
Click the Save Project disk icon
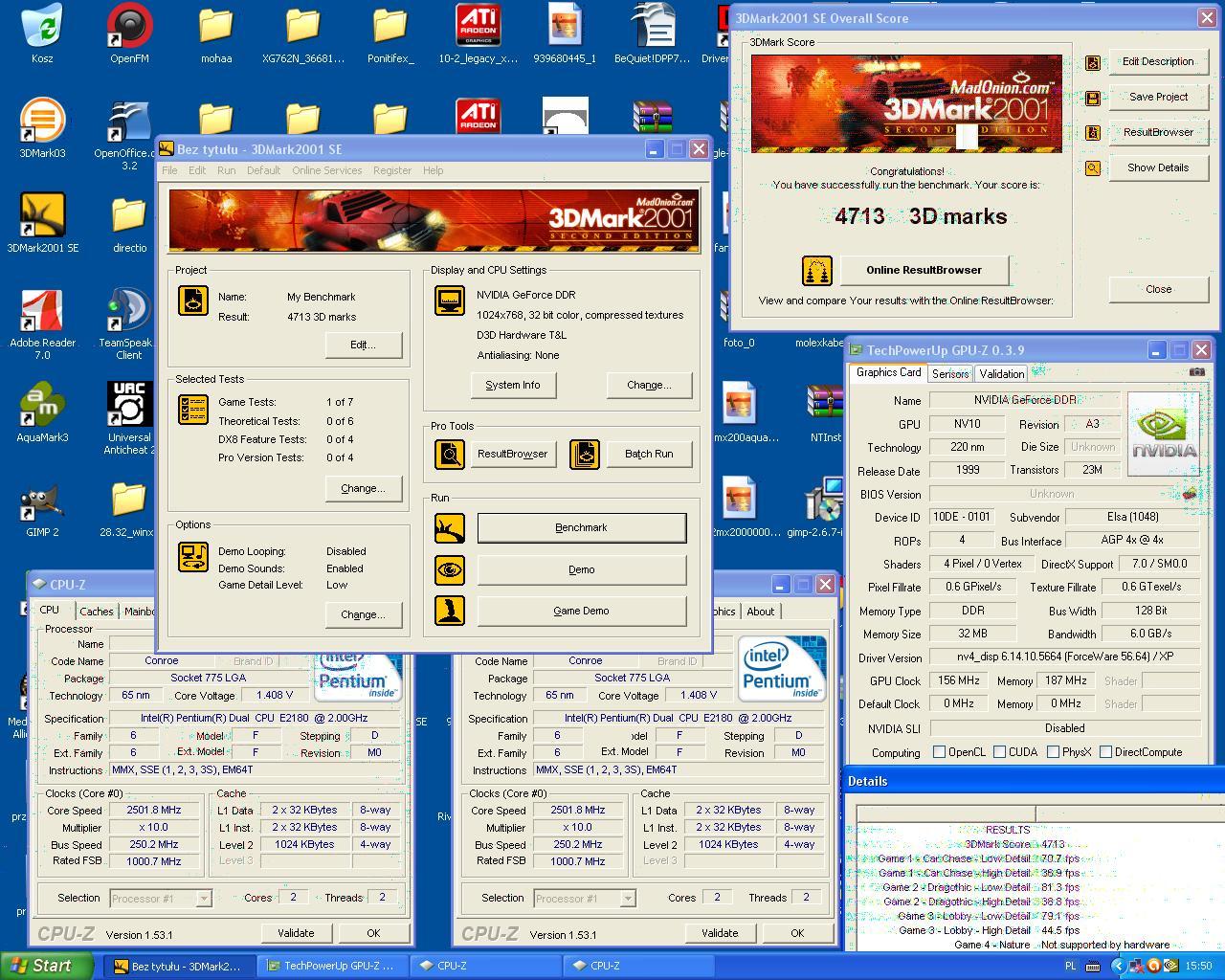[1092, 98]
